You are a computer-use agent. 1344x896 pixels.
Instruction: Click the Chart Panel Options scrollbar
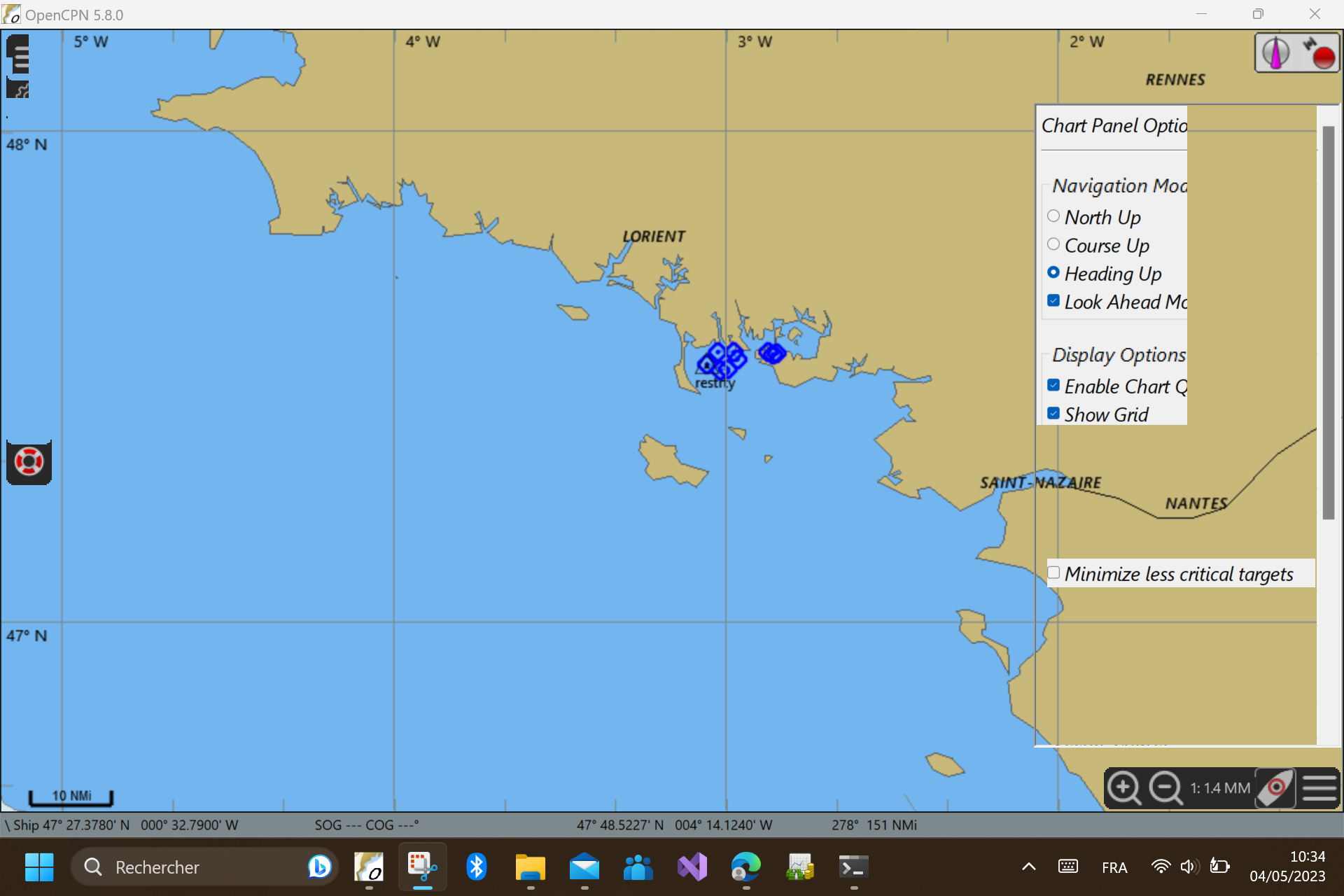tap(1328, 322)
